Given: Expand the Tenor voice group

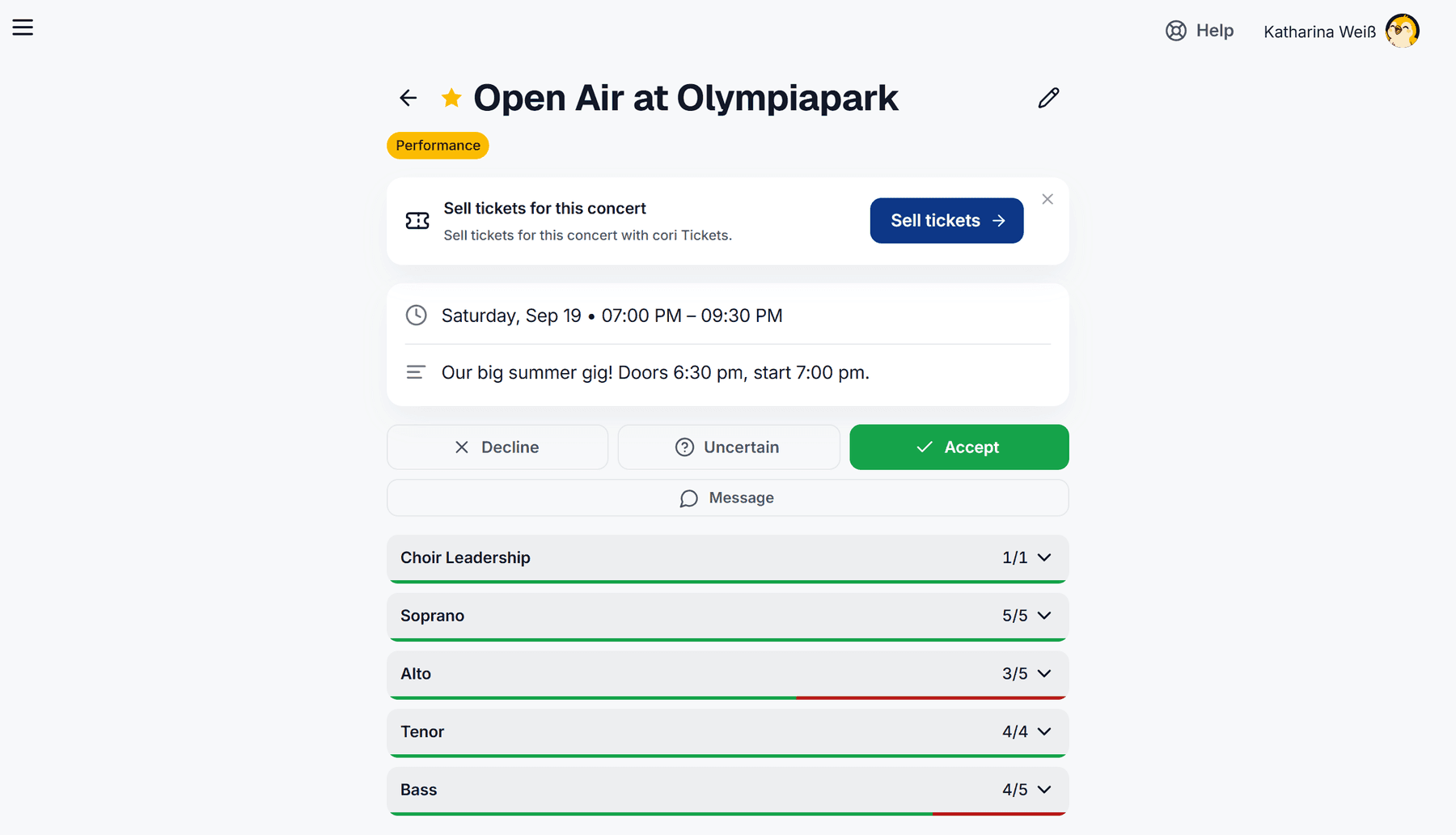Looking at the screenshot, I should click(728, 732).
